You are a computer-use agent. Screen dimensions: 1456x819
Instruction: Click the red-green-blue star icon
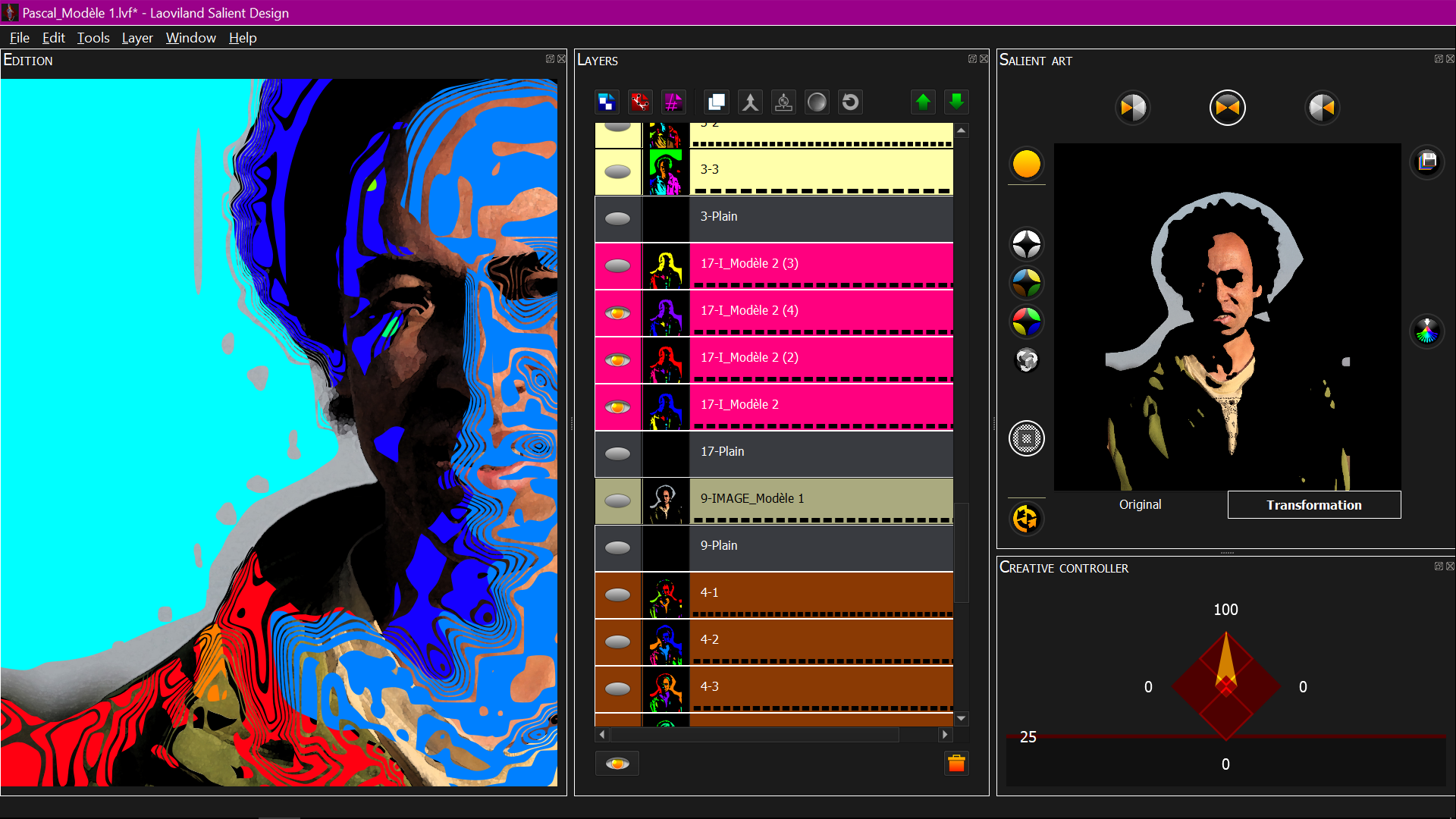click(1027, 322)
